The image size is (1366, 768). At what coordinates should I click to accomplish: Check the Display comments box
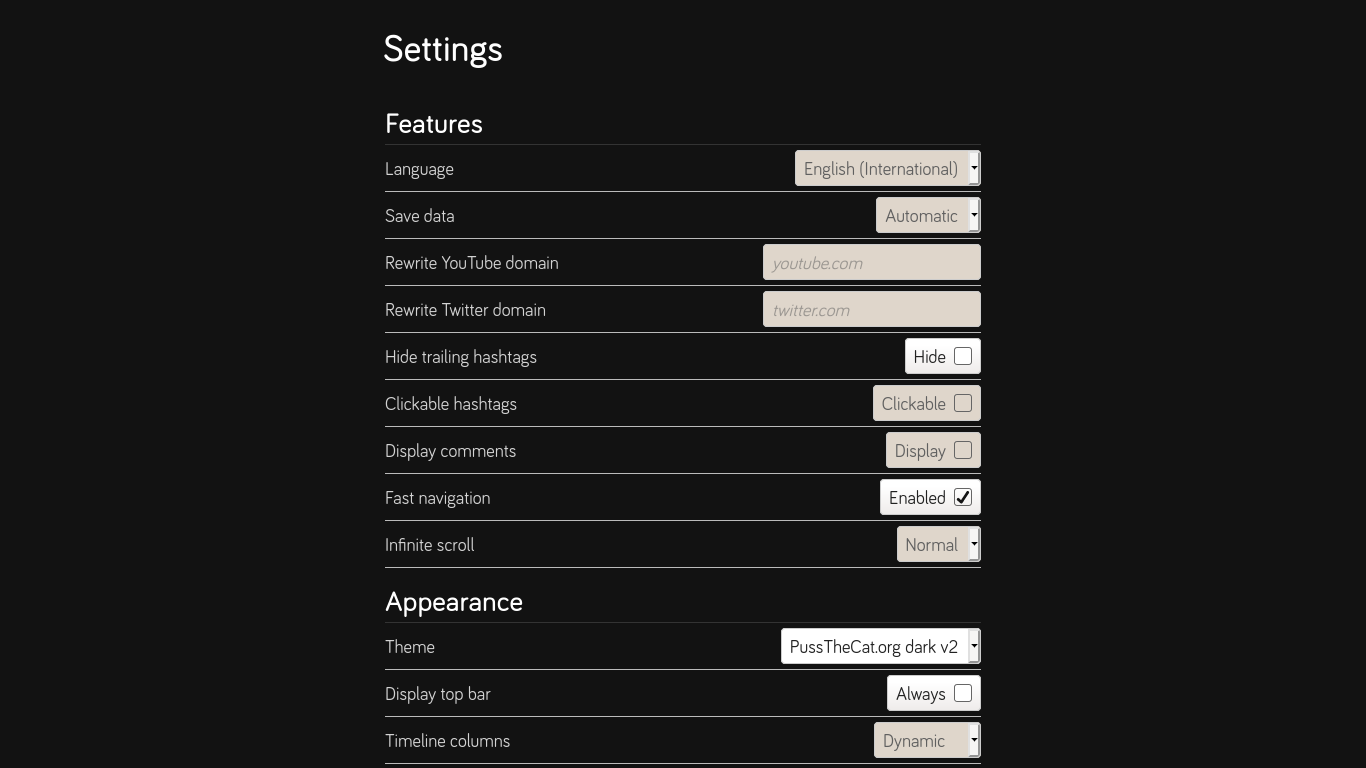click(963, 450)
